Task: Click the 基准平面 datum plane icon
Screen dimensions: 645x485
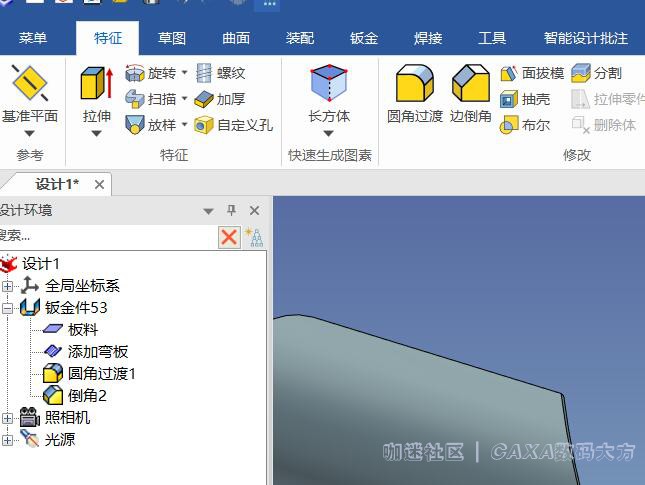Action: (30, 84)
